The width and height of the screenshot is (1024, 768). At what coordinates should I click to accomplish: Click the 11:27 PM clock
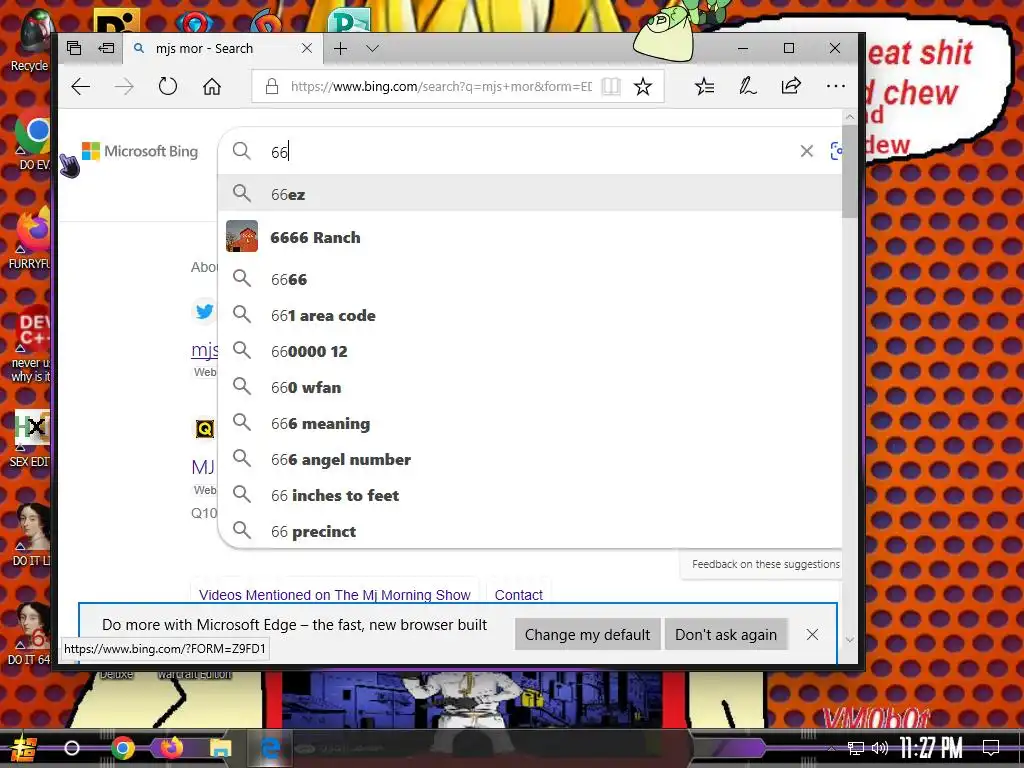(x=931, y=748)
